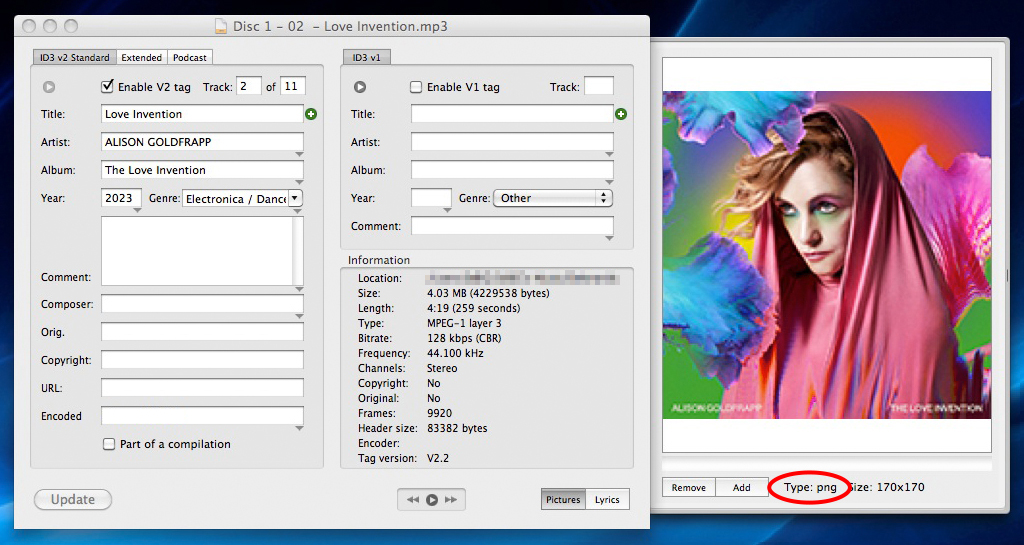Click the Size value 4.03 MB
This screenshot has width=1024, height=545.
click(488, 294)
